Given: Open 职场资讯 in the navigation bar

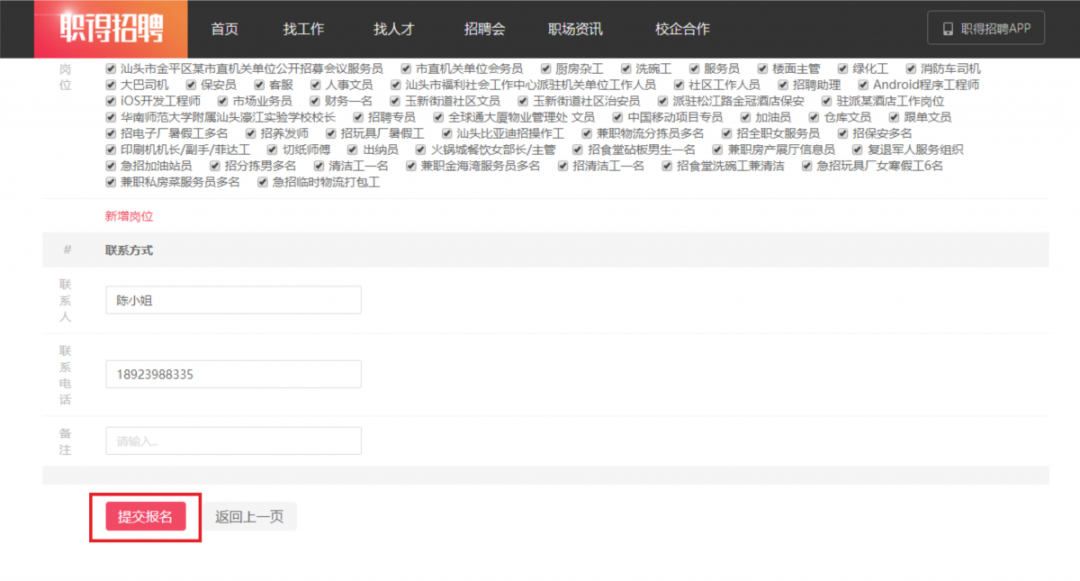Looking at the screenshot, I should click(x=575, y=29).
